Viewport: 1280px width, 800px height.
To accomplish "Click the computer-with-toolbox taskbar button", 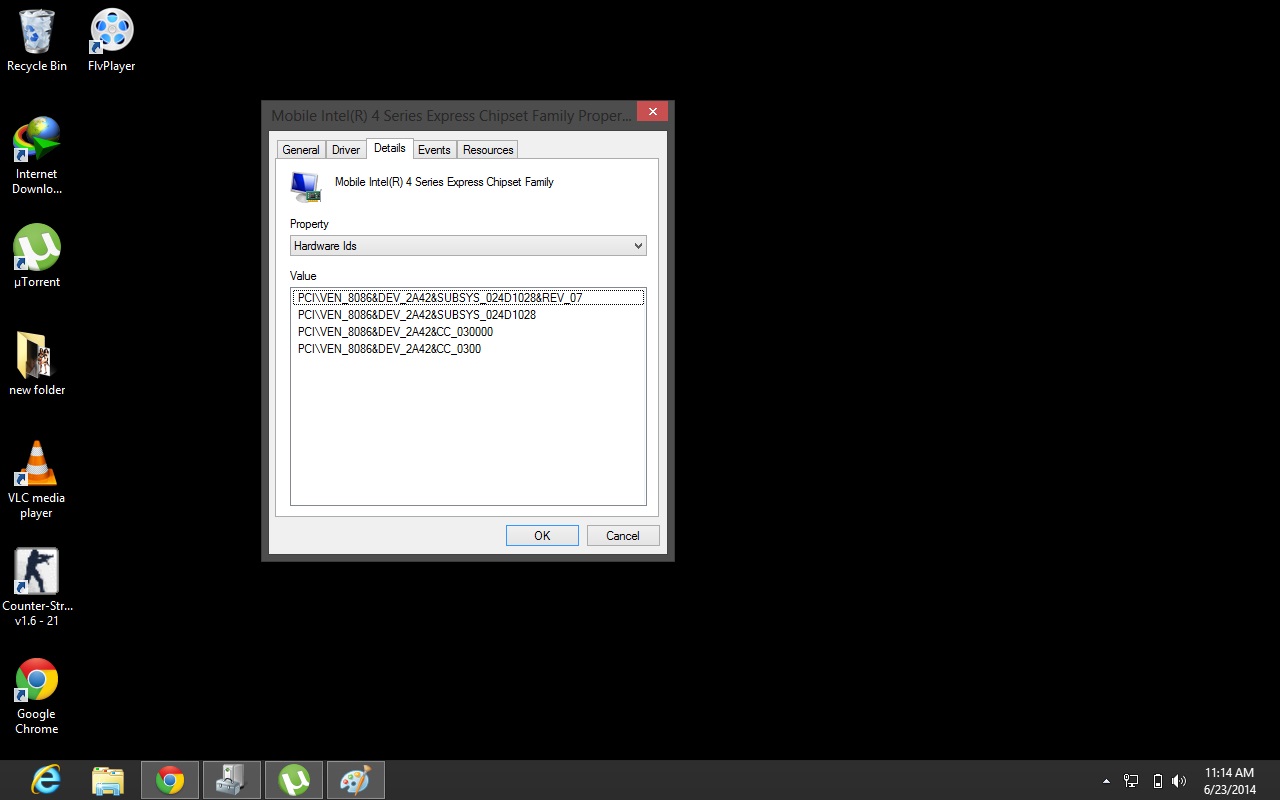I will tap(232, 780).
